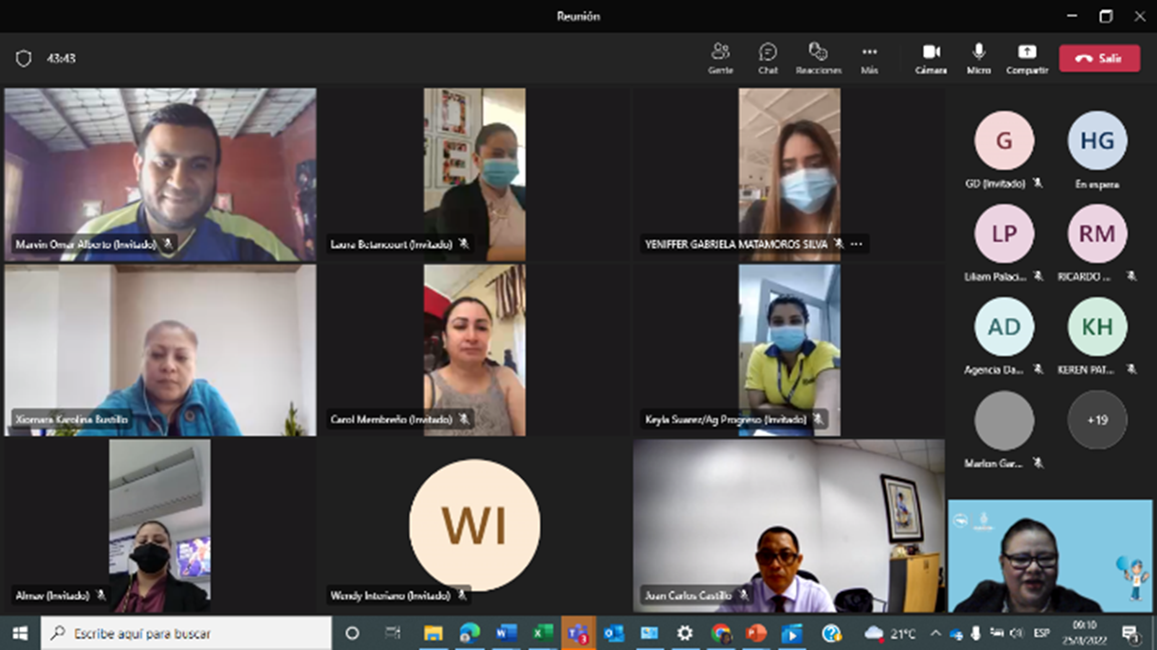Open PowerPoint from the taskbar
The image size is (1157, 650).
(x=756, y=633)
